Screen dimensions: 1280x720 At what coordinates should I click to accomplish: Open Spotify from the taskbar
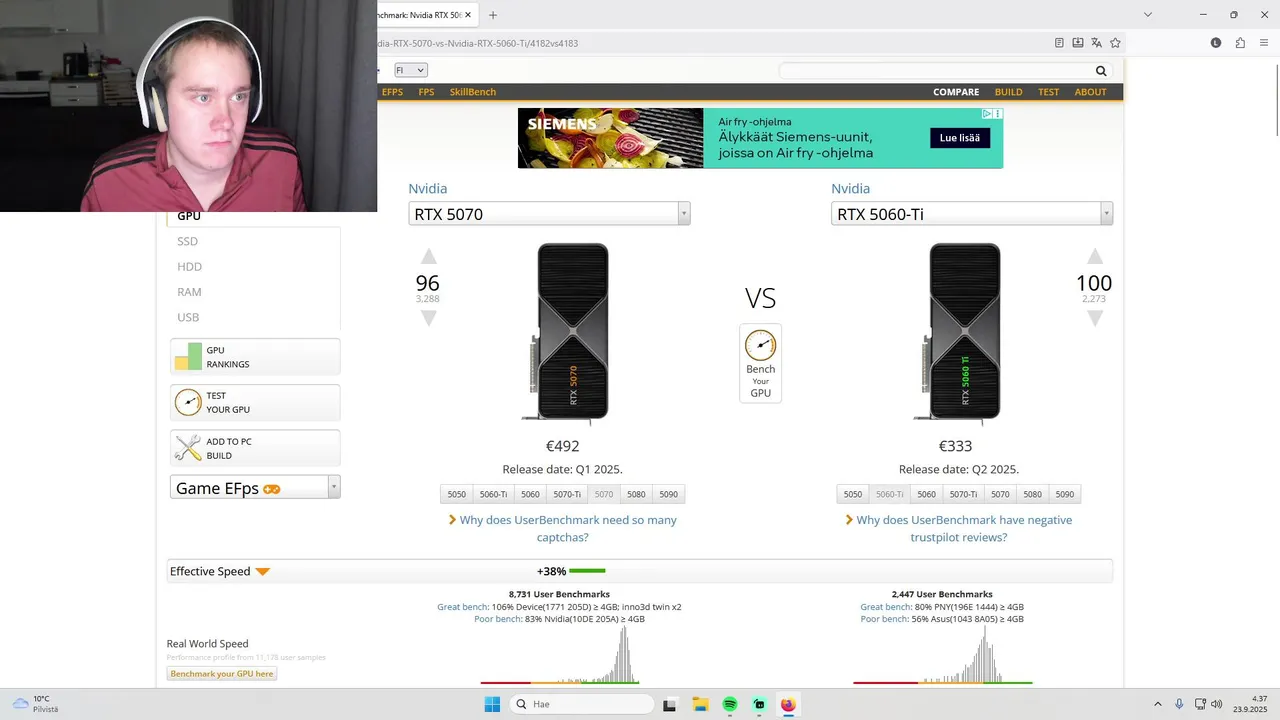[x=730, y=704]
